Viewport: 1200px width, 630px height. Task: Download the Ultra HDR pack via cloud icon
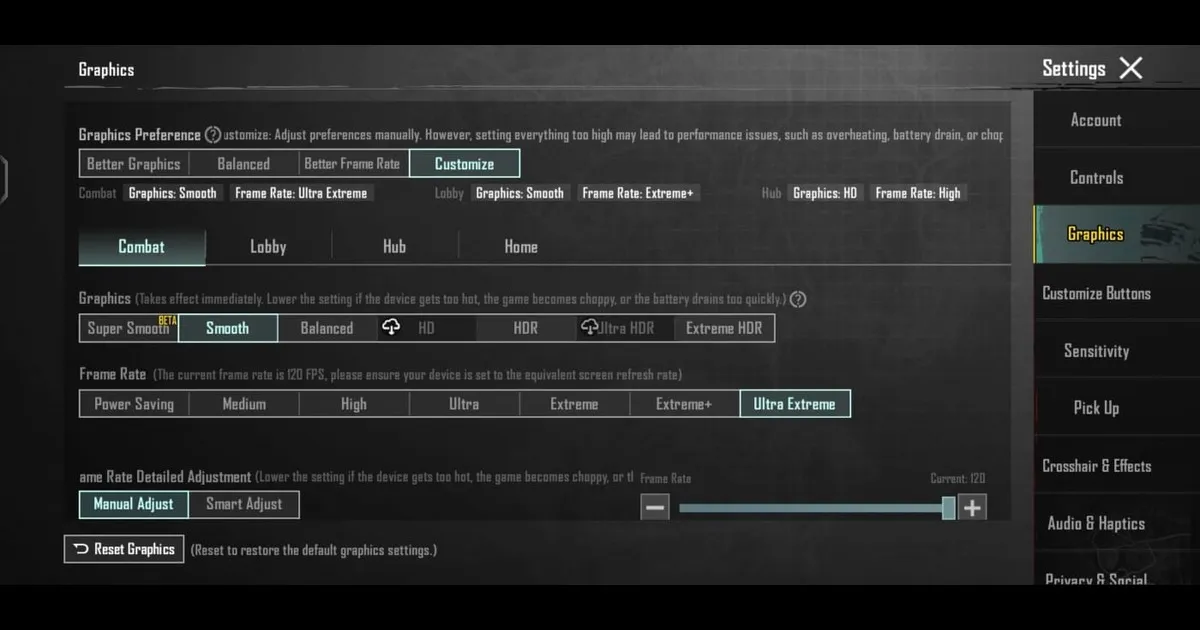(x=589, y=327)
